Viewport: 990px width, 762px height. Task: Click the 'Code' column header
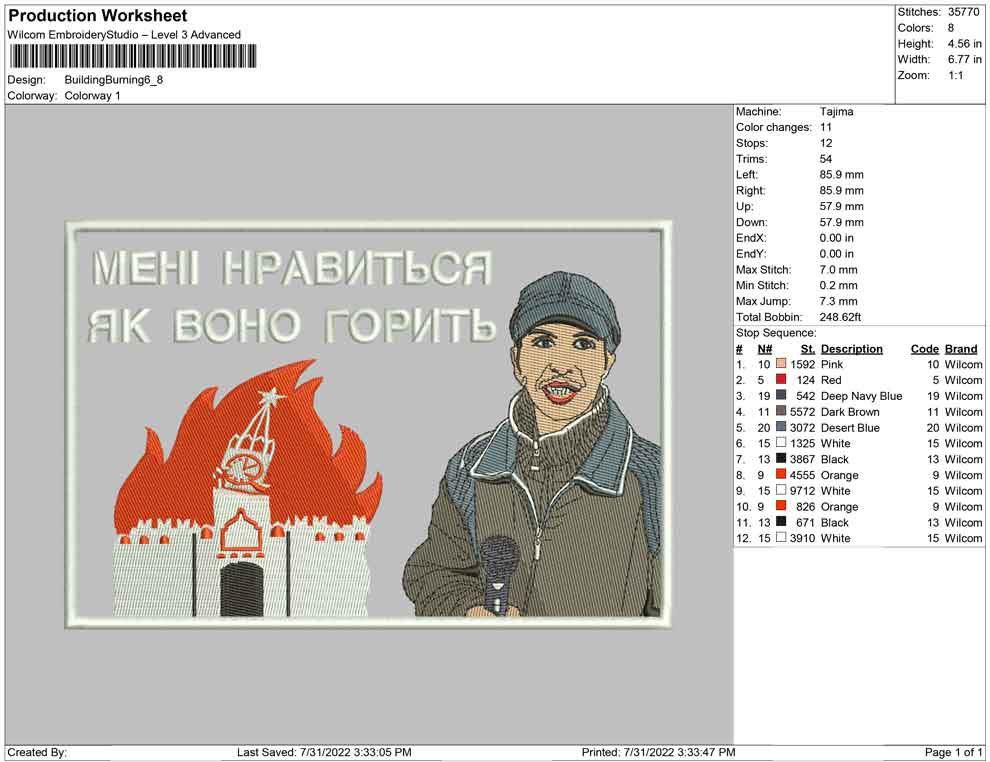click(x=925, y=348)
